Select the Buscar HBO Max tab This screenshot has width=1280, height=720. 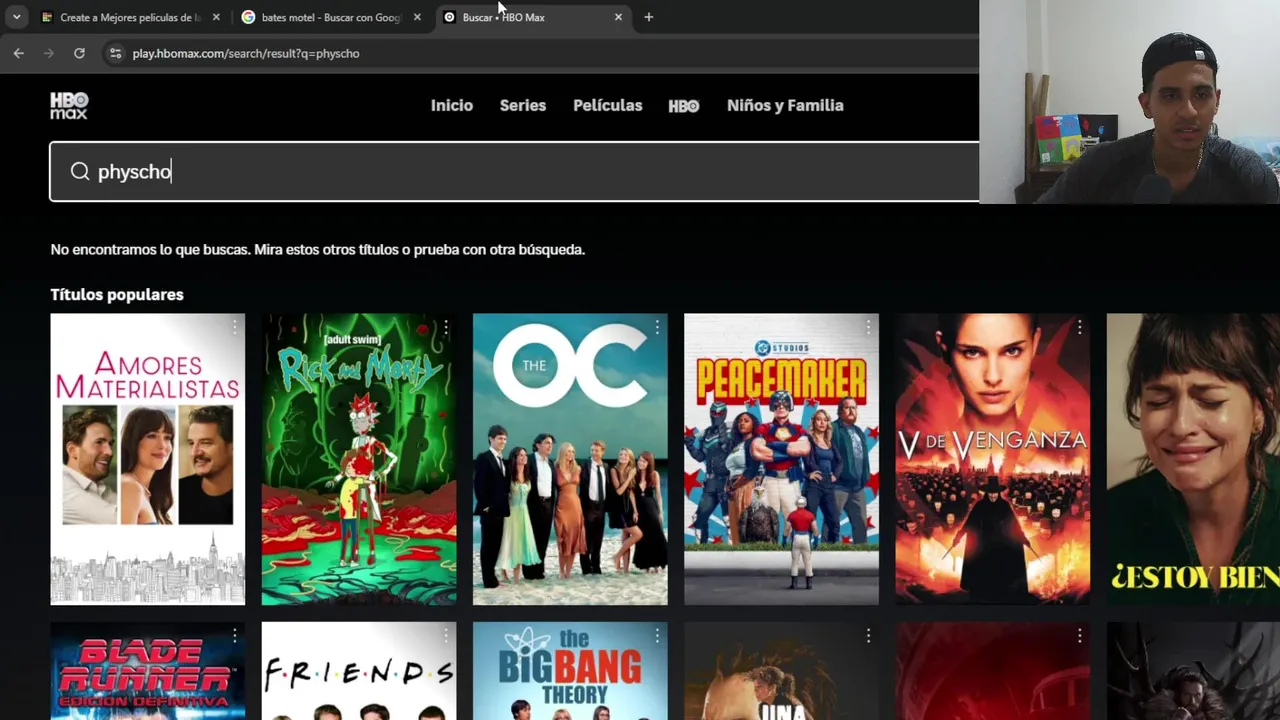[x=533, y=17]
